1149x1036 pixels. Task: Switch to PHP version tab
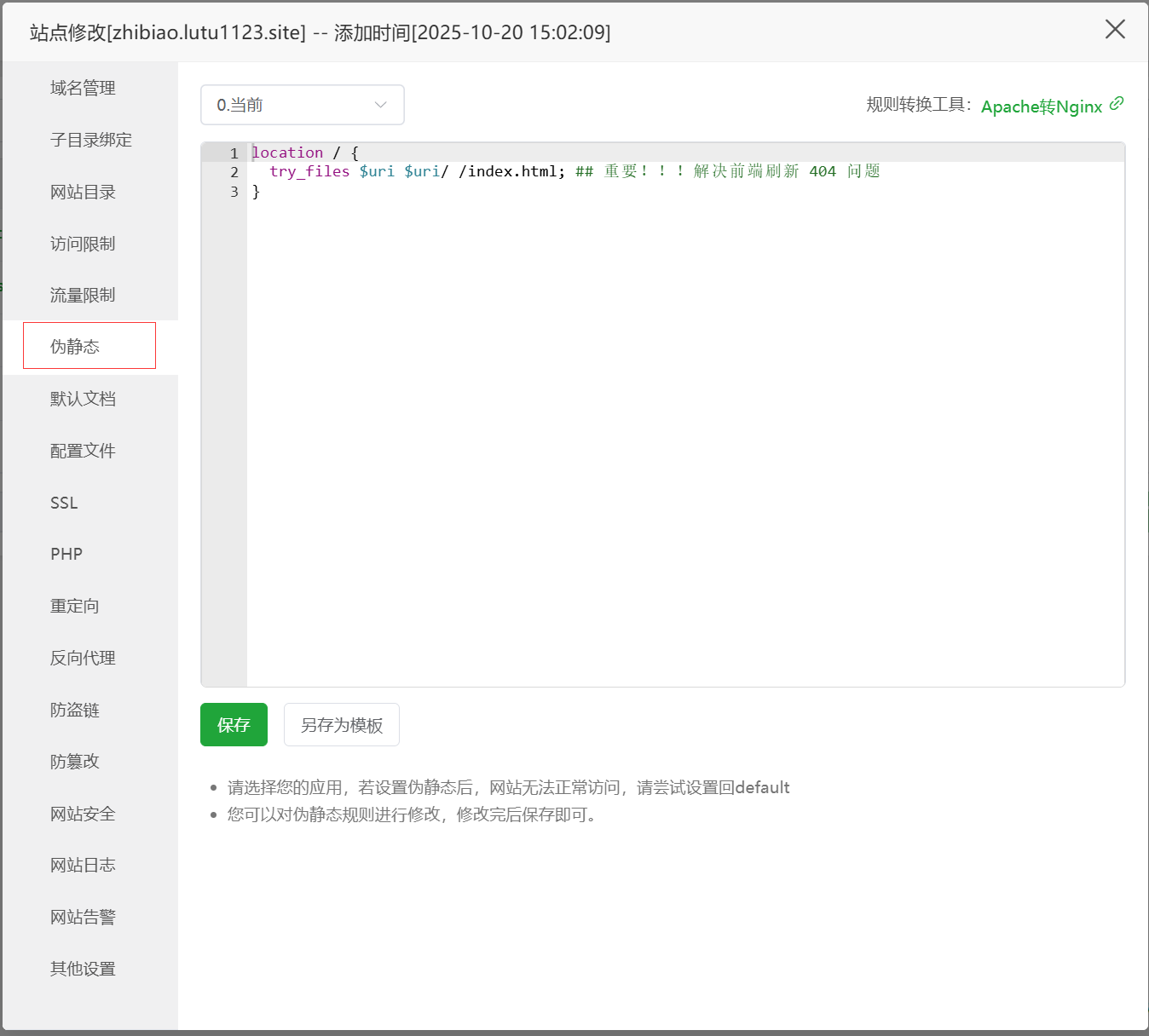click(66, 554)
